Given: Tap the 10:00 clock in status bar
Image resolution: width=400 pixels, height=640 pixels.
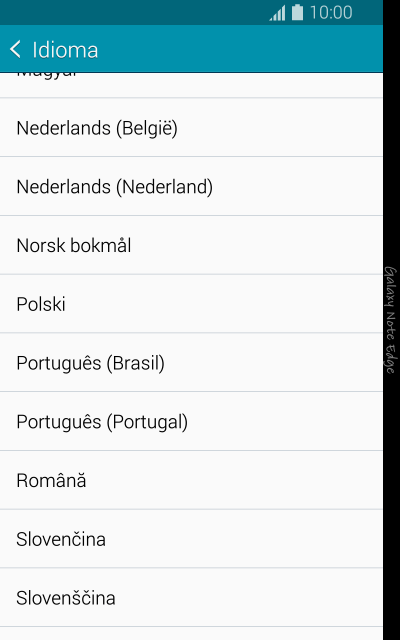Looking at the screenshot, I should coord(331,13).
